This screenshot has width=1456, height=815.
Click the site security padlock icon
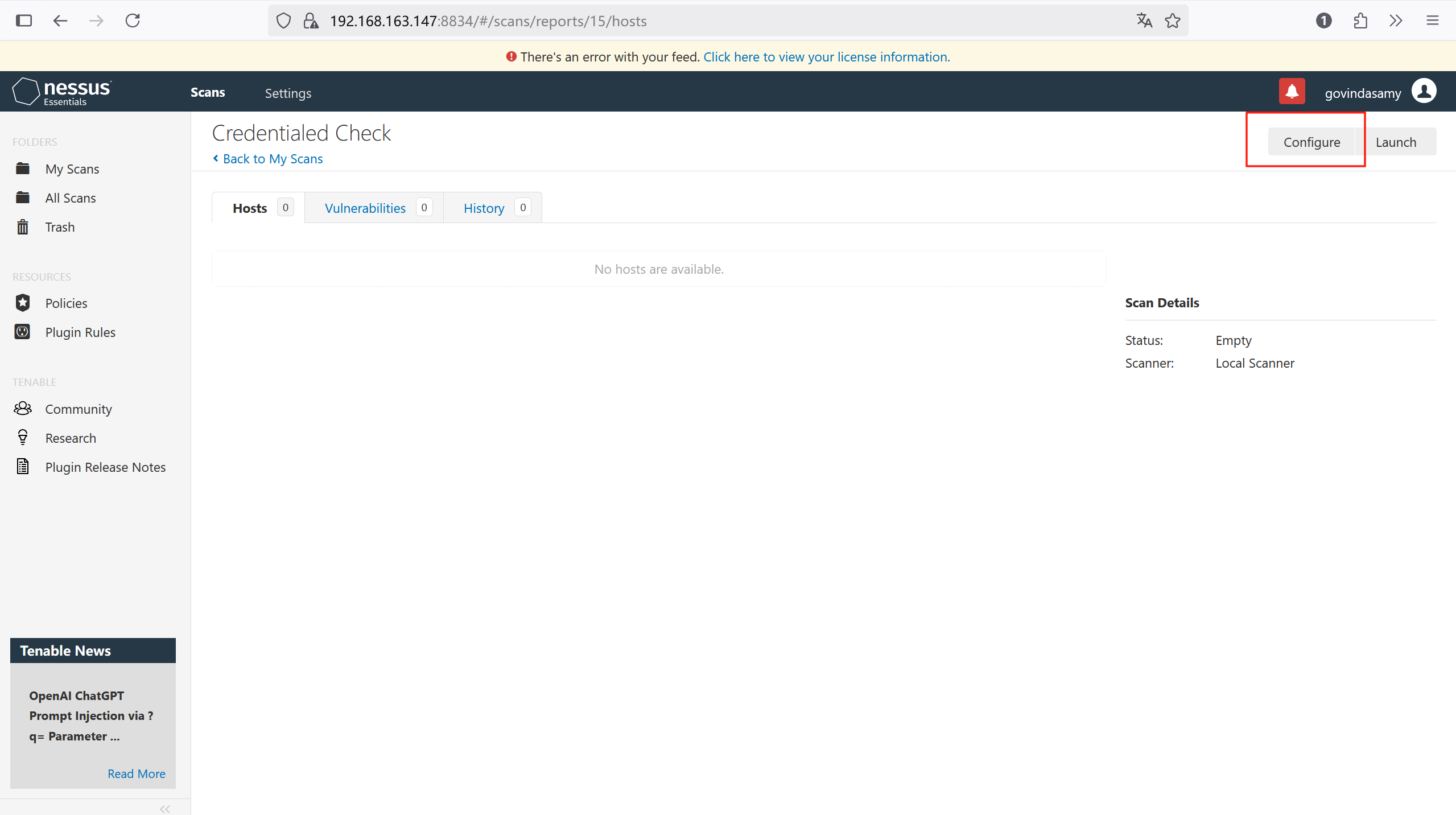coord(311,21)
